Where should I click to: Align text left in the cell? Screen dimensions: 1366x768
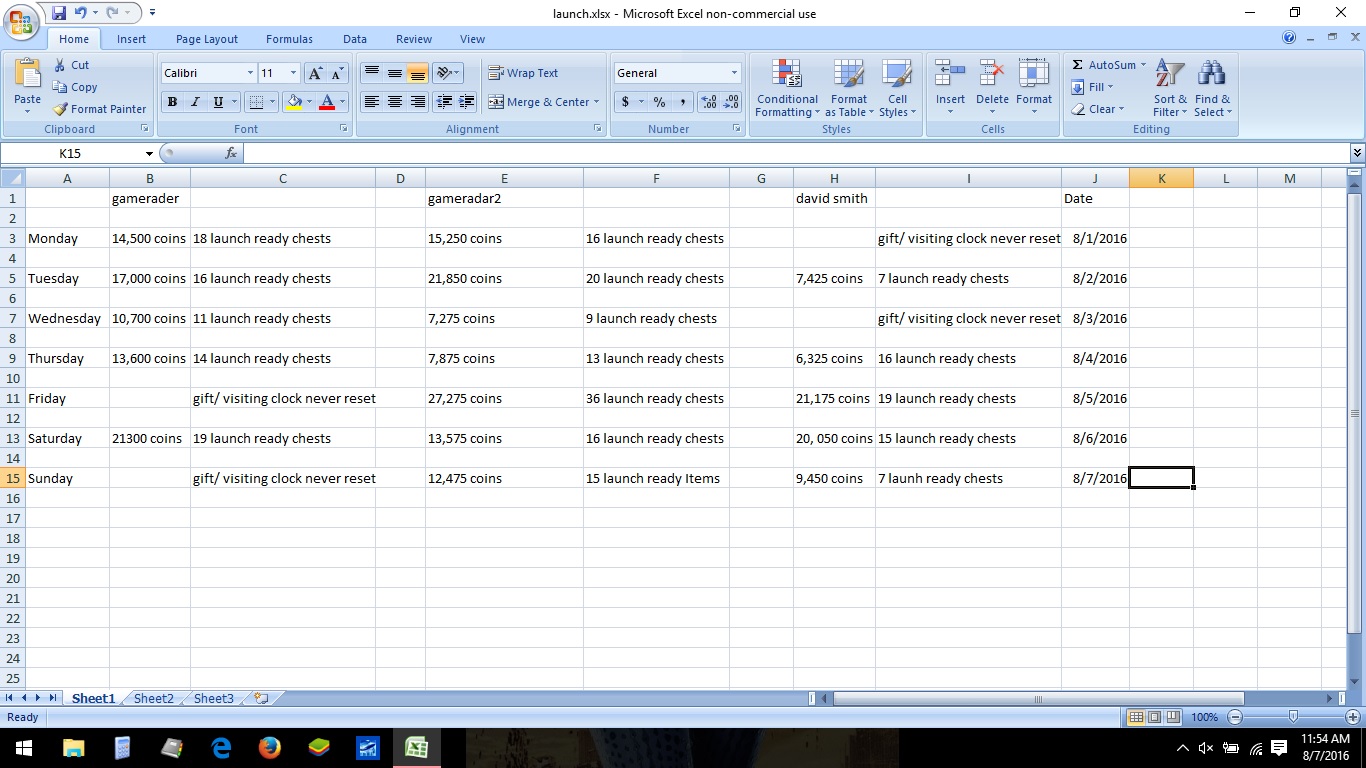371,102
